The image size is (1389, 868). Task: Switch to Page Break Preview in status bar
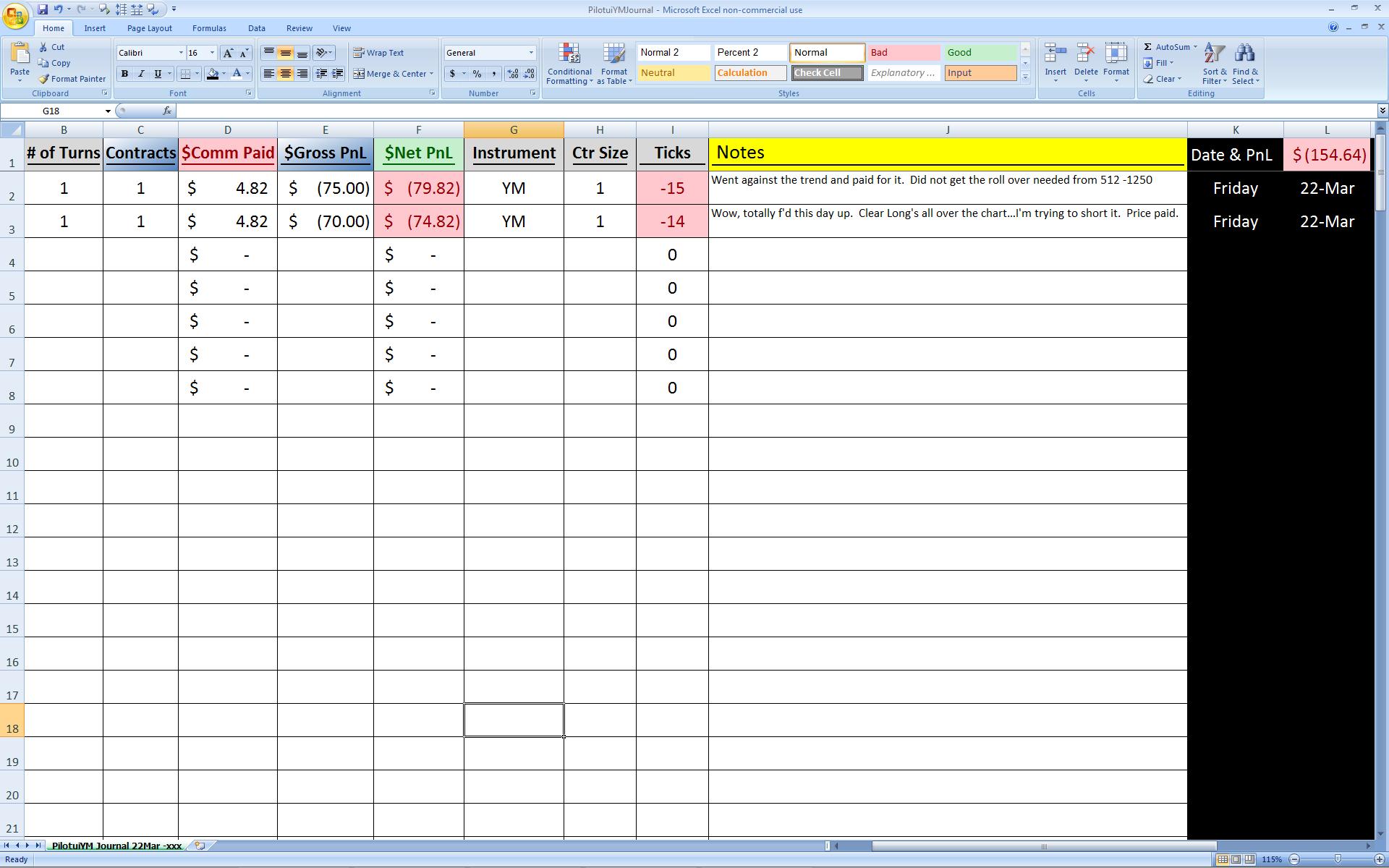click(x=1249, y=859)
